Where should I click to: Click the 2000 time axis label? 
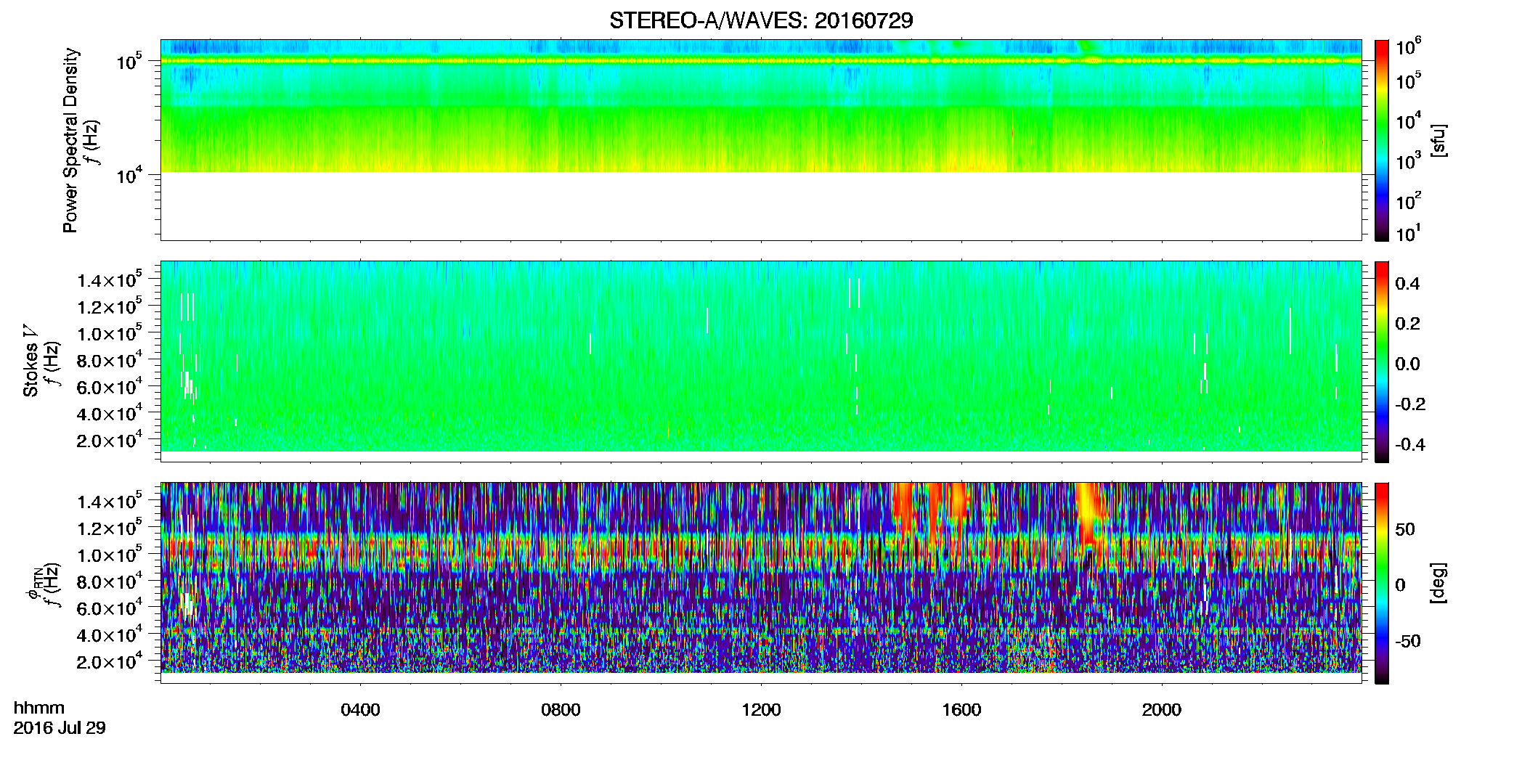[x=1162, y=709]
